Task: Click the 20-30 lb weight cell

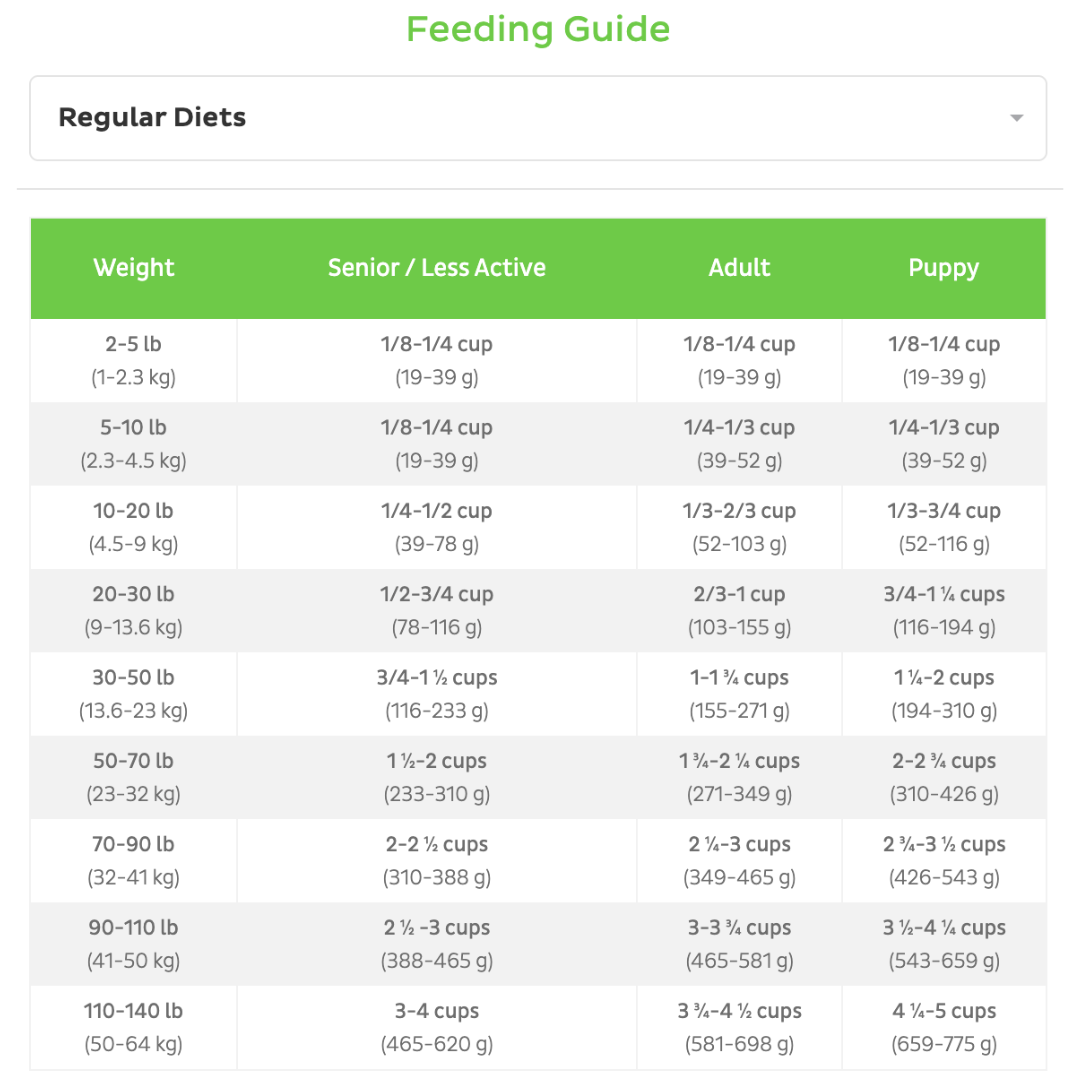Action: (134, 610)
